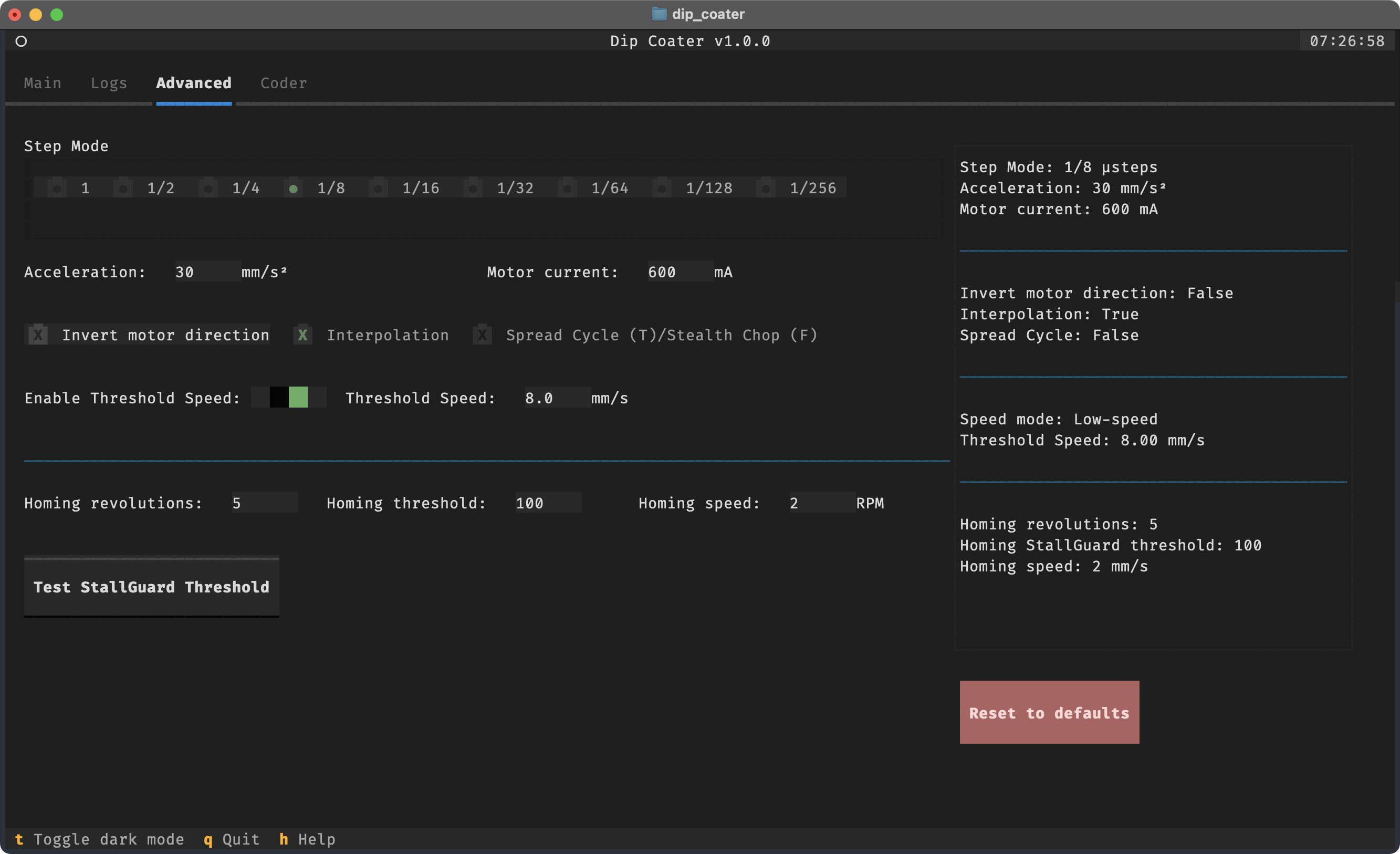Click 'Motor current: 600 mA' summary line

pos(1059,209)
